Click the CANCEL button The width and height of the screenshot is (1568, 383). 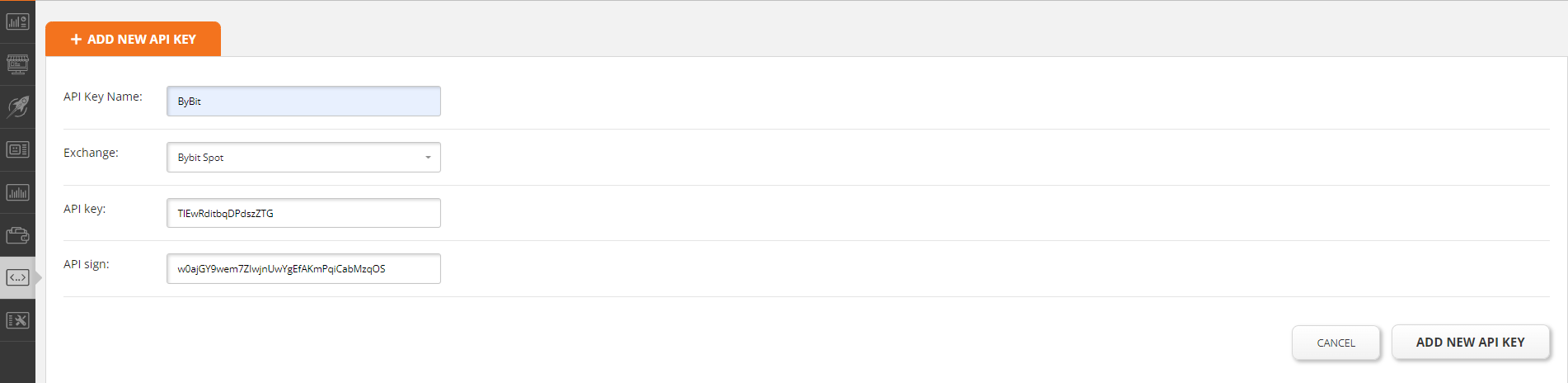(x=1336, y=343)
